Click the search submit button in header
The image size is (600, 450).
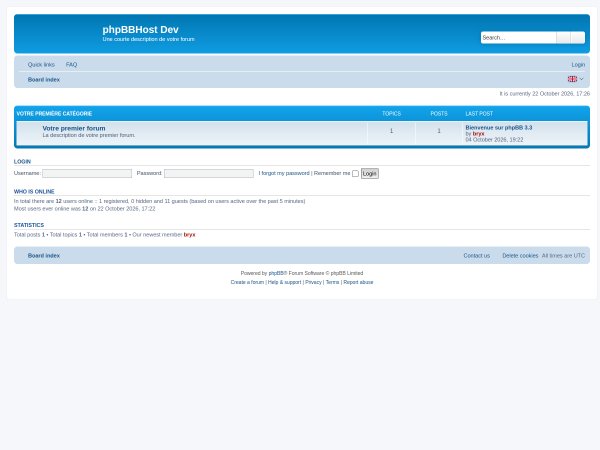563,38
